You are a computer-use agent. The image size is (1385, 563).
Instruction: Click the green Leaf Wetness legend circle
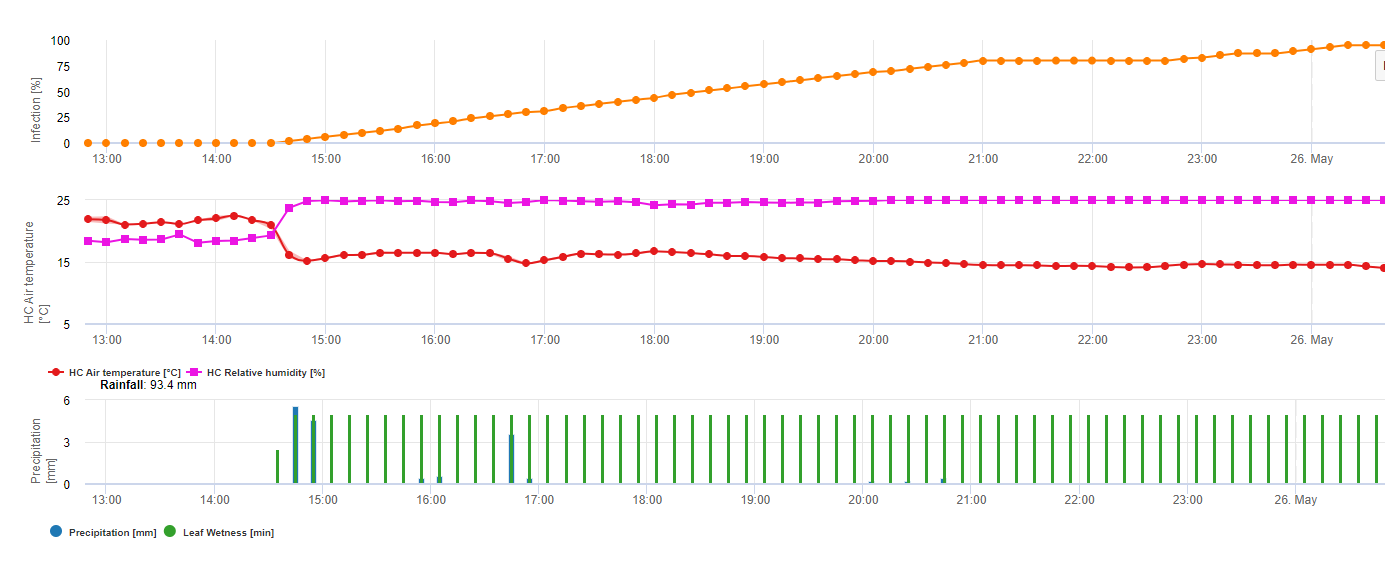(x=169, y=532)
